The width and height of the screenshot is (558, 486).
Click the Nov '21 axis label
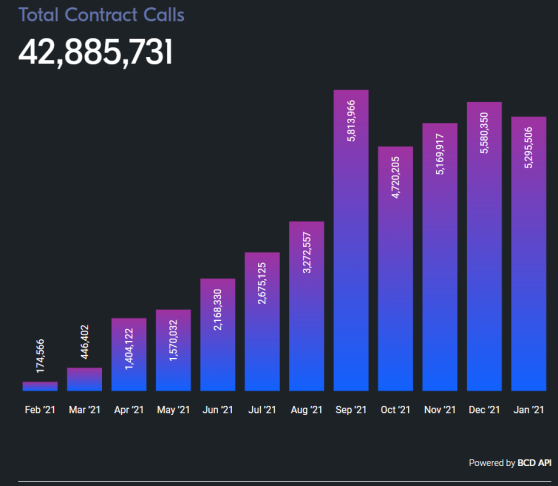[x=440, y=410]
